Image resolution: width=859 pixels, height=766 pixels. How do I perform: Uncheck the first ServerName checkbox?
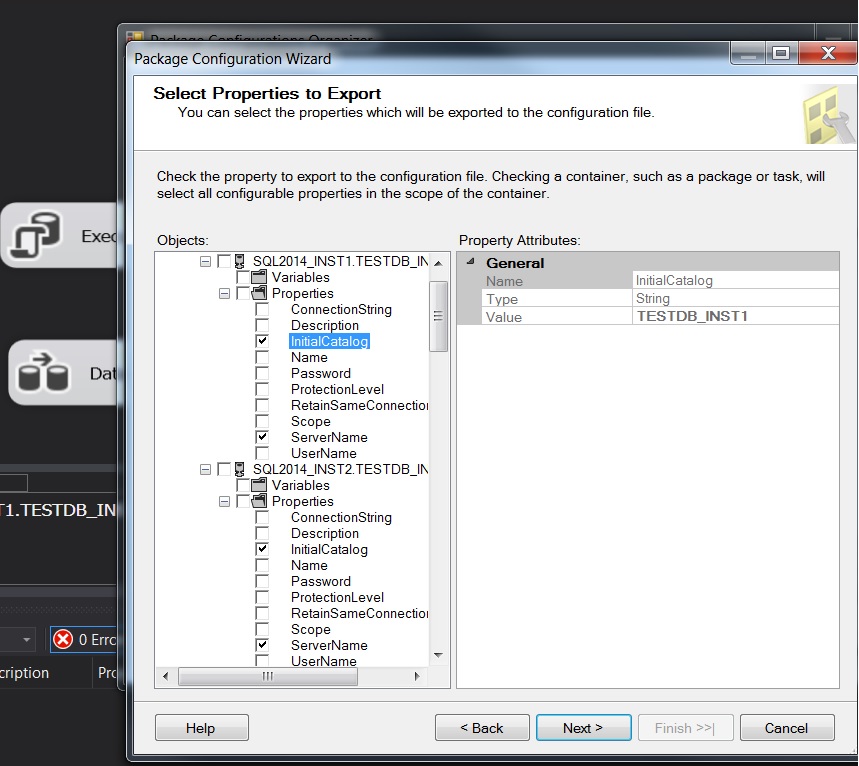pos(262,438)
